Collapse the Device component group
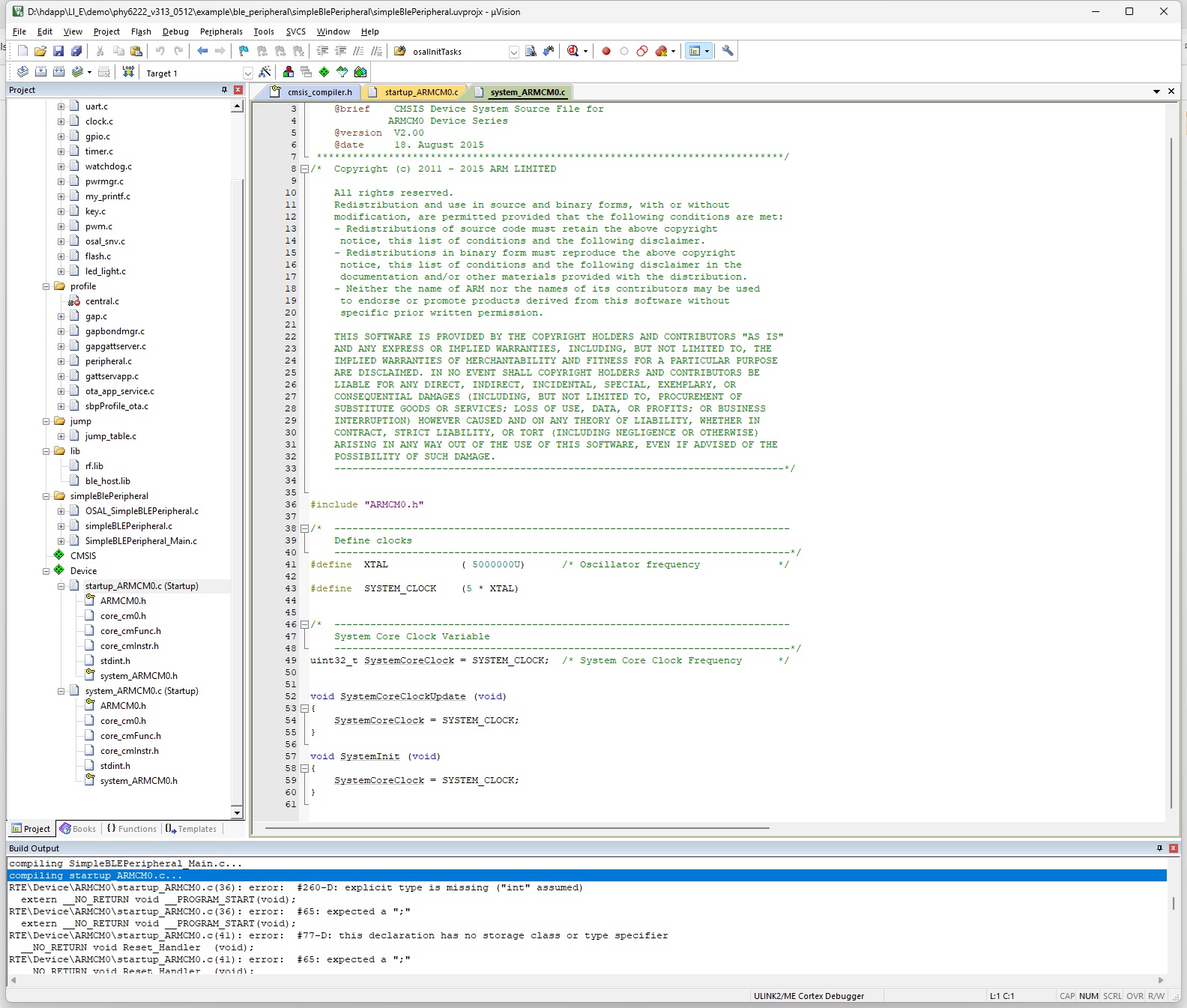 coord(46,571)
